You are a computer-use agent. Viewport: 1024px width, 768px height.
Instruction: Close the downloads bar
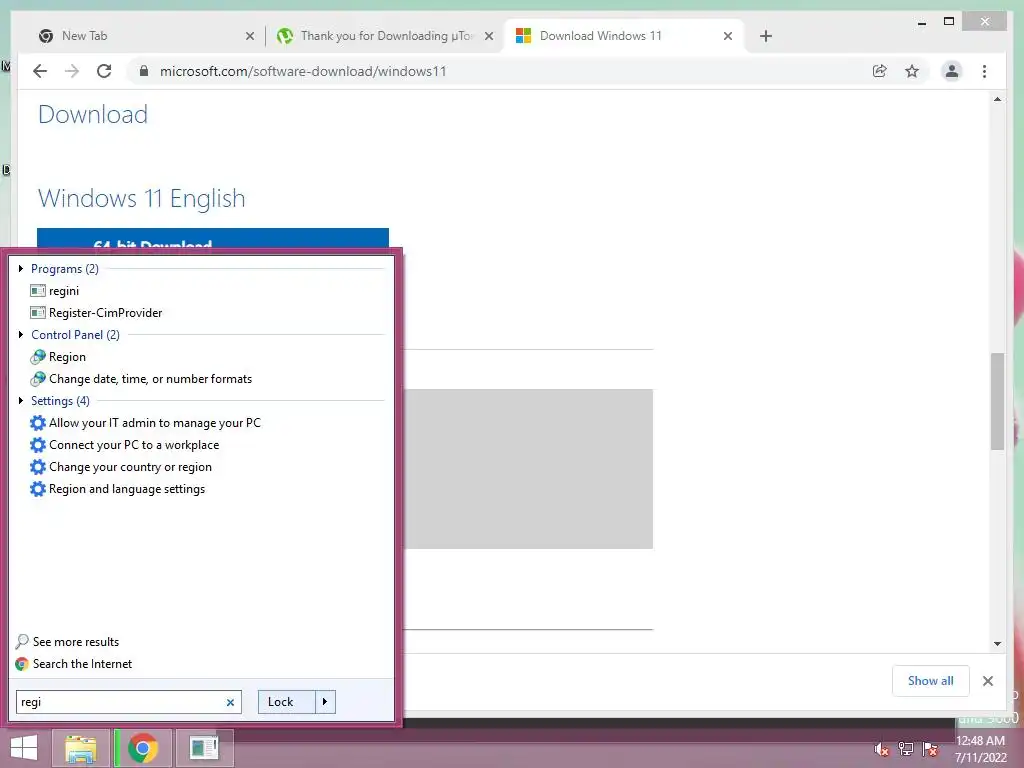pos(988,681)
